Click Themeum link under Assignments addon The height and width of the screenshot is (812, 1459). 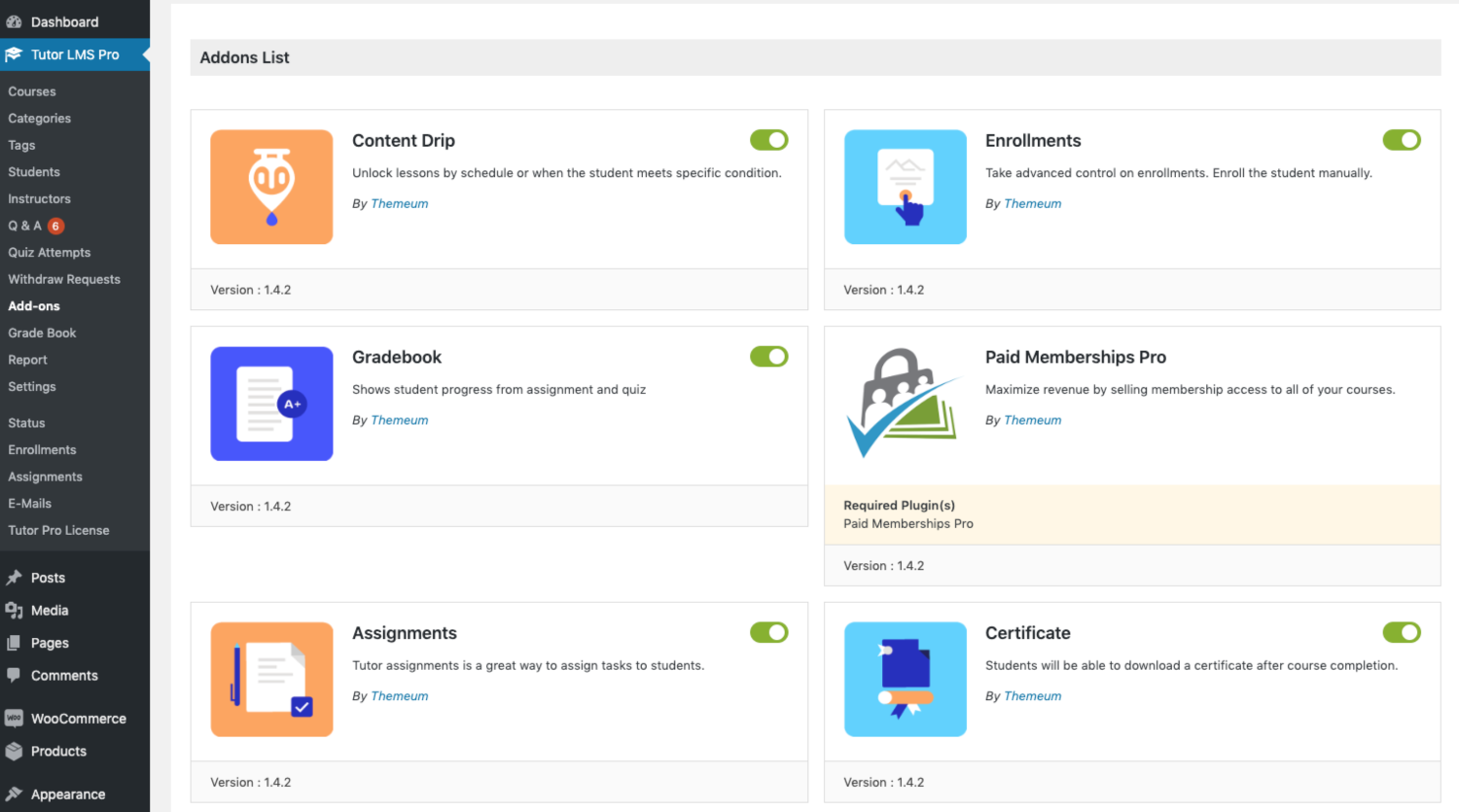coord(400,696)
